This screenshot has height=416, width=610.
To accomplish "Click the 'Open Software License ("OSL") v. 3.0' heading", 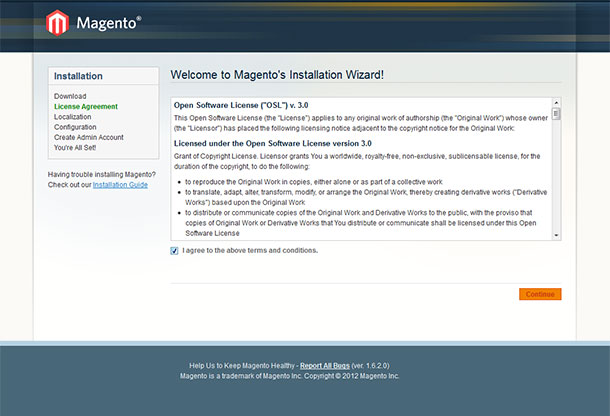I will tap(241, 105).
